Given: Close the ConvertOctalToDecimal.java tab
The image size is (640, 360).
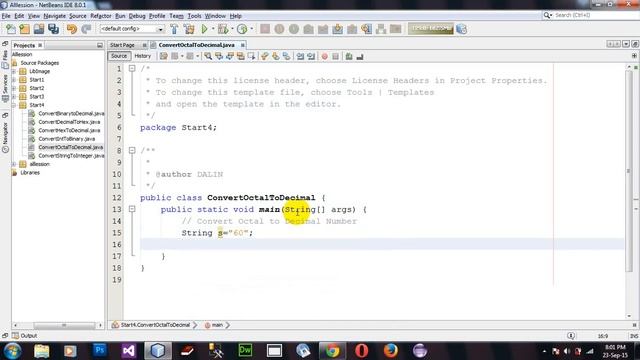Looking at the screenshot, I should click(242, 45).
